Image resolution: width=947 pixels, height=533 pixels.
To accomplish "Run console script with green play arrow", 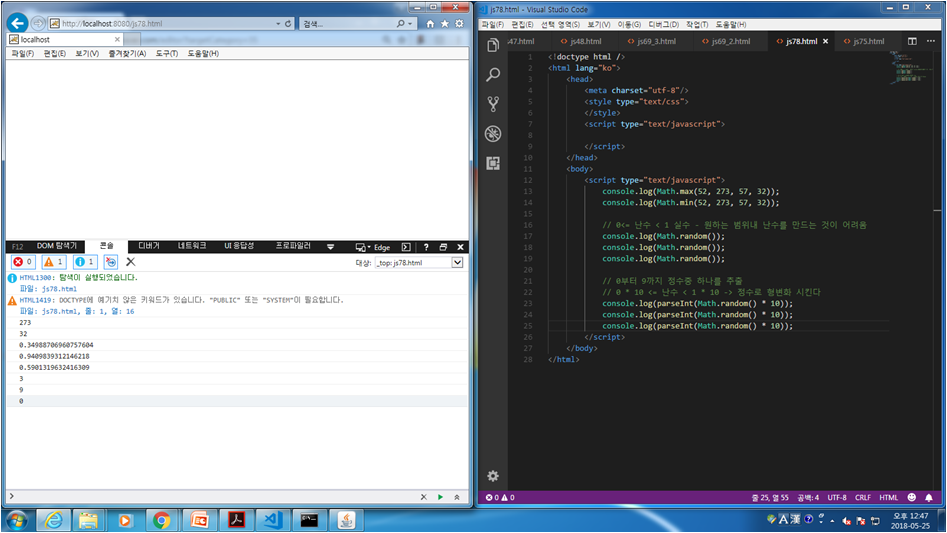I will 440,497.
